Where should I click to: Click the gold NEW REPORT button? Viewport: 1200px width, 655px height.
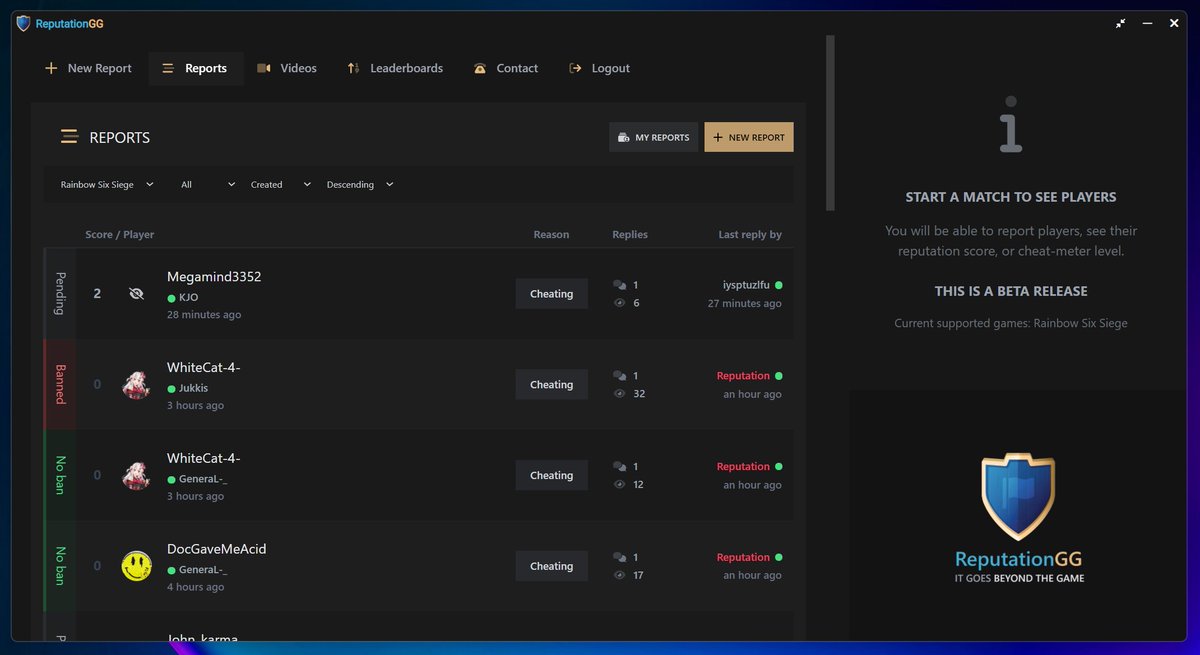[x=749, y=137]
